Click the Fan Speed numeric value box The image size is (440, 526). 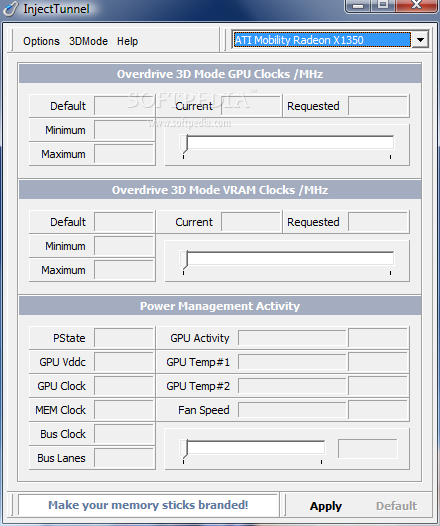coord(378,410)
